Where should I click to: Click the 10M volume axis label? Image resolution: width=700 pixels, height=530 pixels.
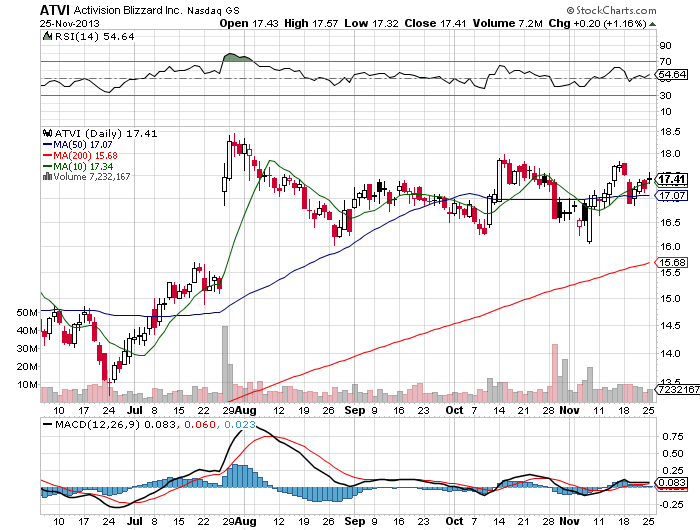[27, 384]
